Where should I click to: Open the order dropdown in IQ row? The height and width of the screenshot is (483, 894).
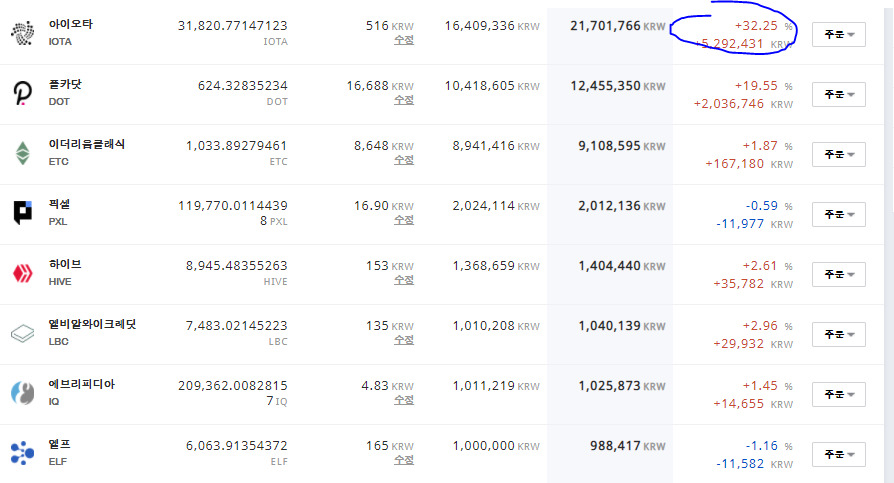[839, 395]
